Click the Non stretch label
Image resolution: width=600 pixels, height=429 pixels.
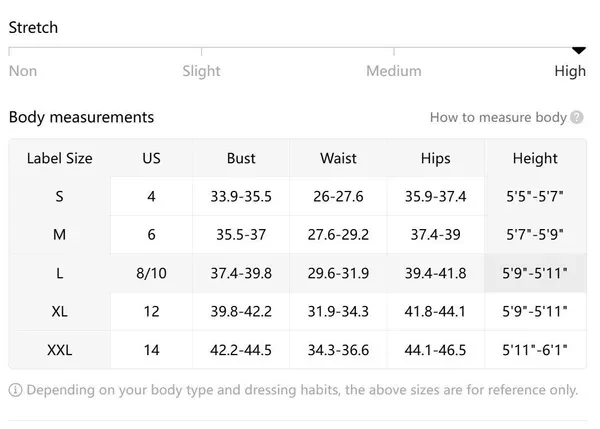point(23,71)
